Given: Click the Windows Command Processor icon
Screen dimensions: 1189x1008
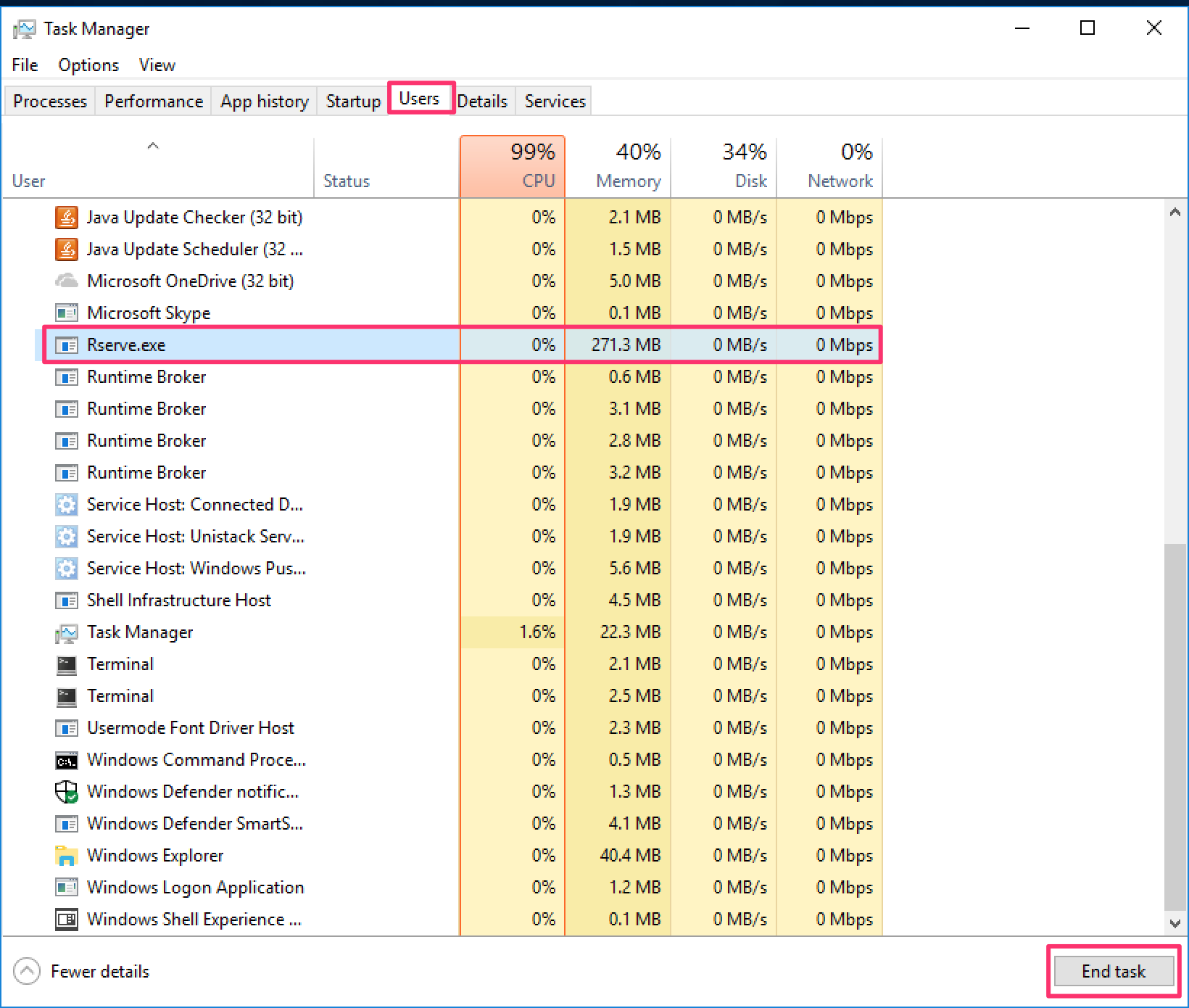Looking at the screenshot, I should coord(67,761).
